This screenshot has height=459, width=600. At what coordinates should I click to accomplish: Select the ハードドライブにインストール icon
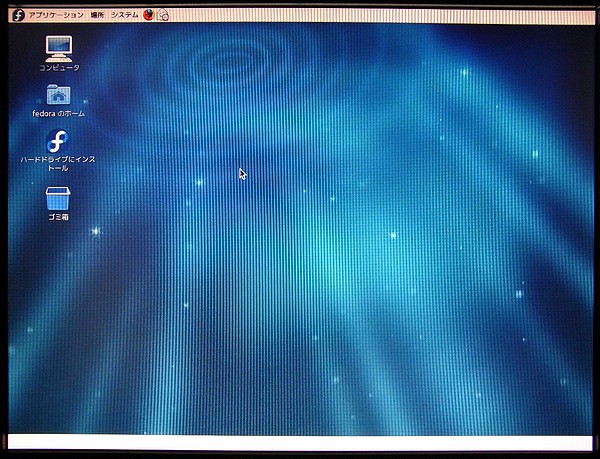57,141
